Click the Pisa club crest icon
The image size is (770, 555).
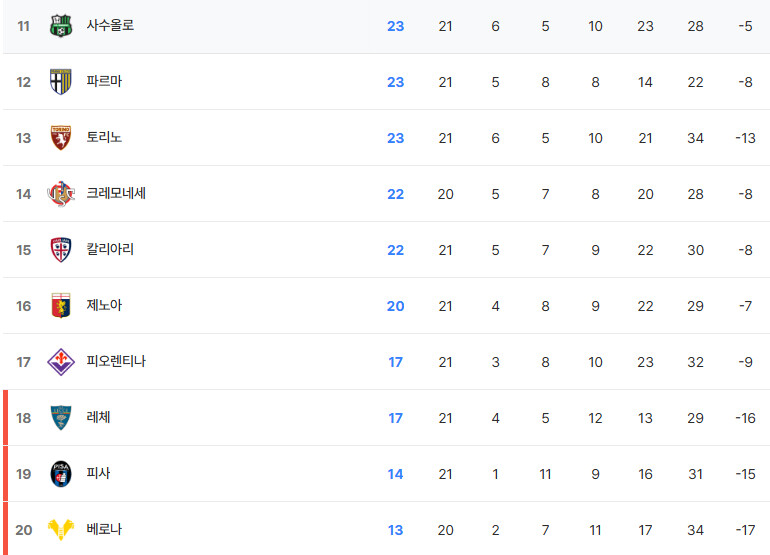click(x=61, y=474)
